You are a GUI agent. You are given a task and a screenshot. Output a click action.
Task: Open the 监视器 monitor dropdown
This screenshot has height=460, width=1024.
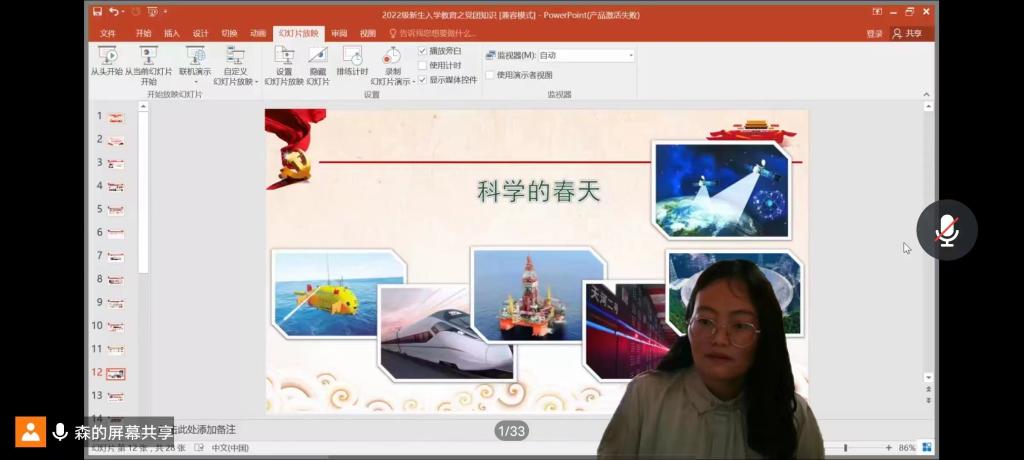(x=630, y=56)
